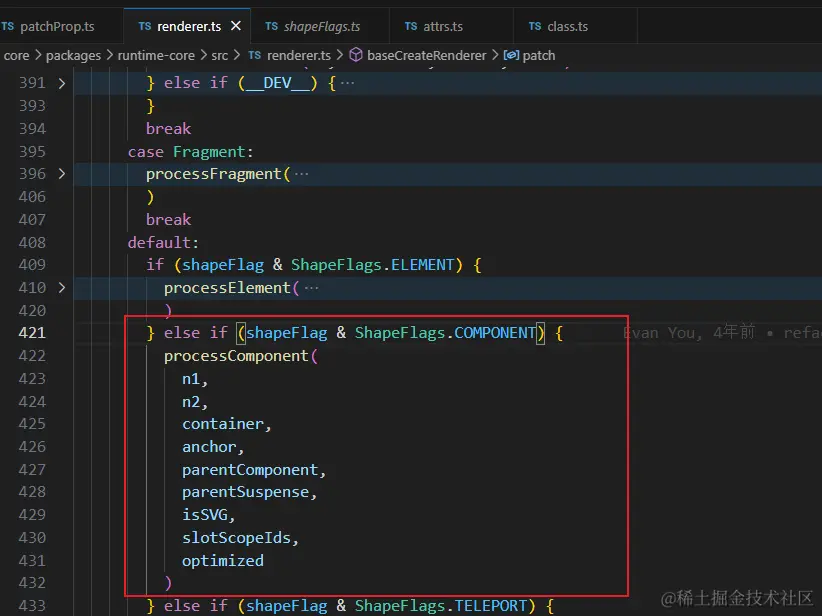Expand folded code at line 391
Screen dimensions: 822x616
62,83
